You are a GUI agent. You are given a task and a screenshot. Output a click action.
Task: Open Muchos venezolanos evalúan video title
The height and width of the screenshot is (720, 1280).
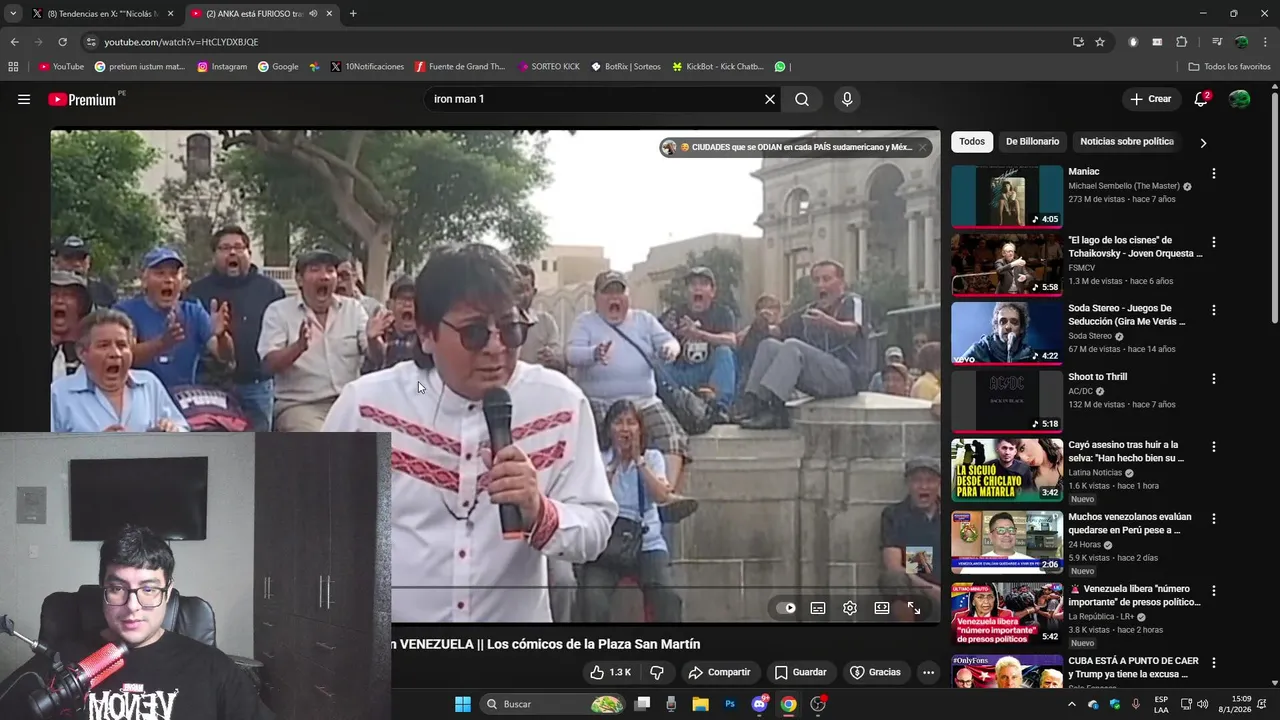pyautogui.click(x=1130, y=523)
